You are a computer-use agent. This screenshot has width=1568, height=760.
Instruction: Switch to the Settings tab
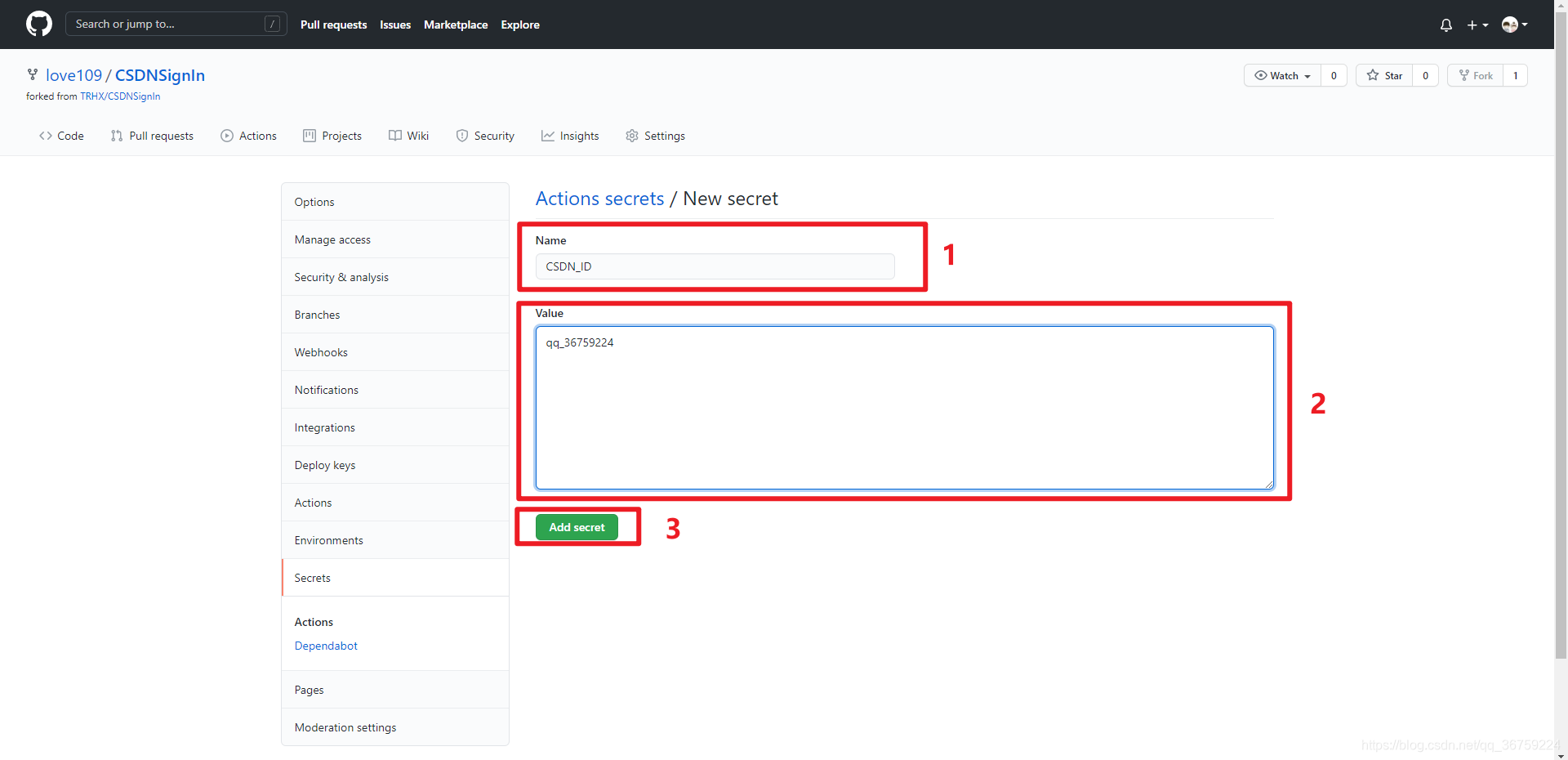(x=655, y=136)
